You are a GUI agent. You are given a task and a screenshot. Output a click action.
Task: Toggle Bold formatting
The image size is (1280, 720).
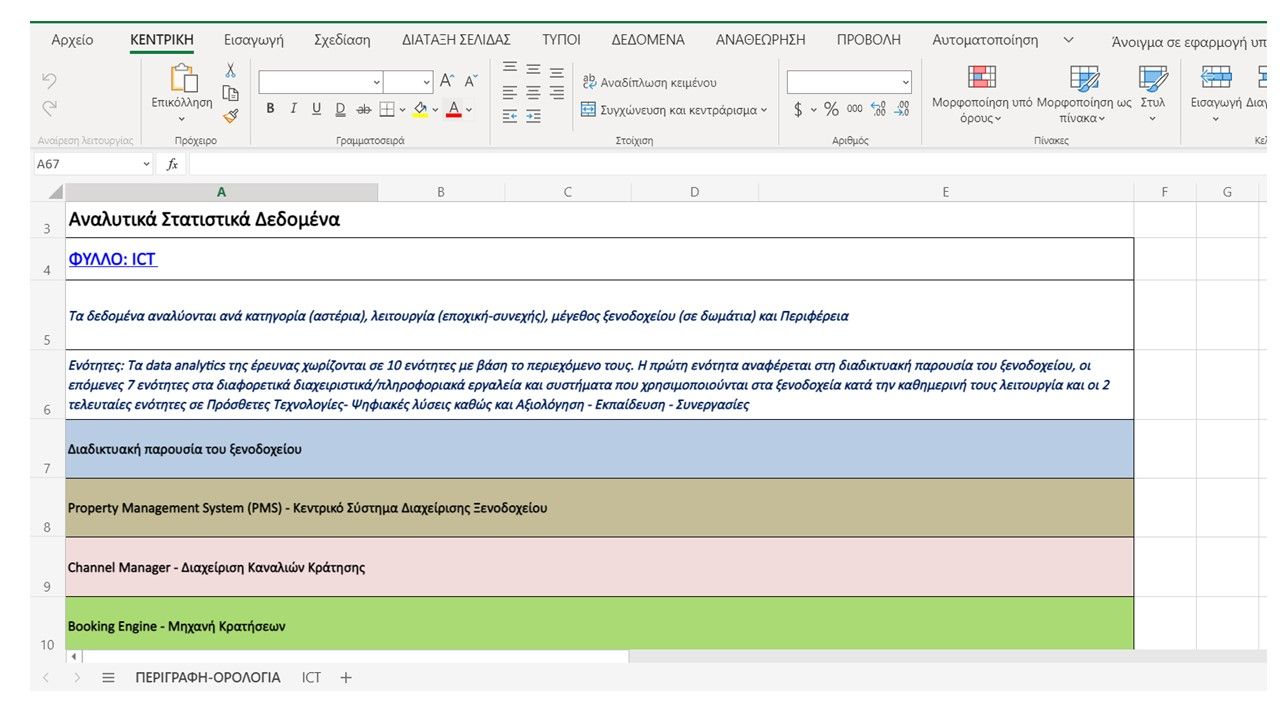click(x=270, y=109)
